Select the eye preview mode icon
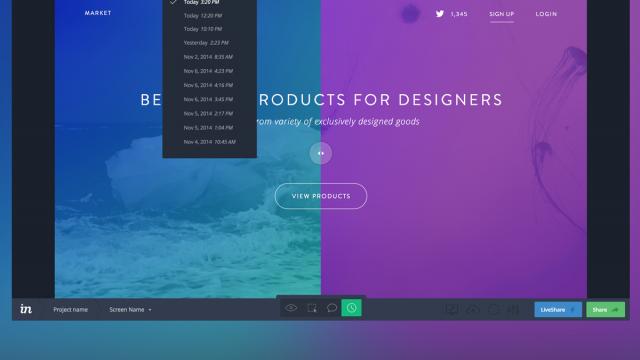The width and height of the screenshot is (640, 360). click(x=291, y=308)
